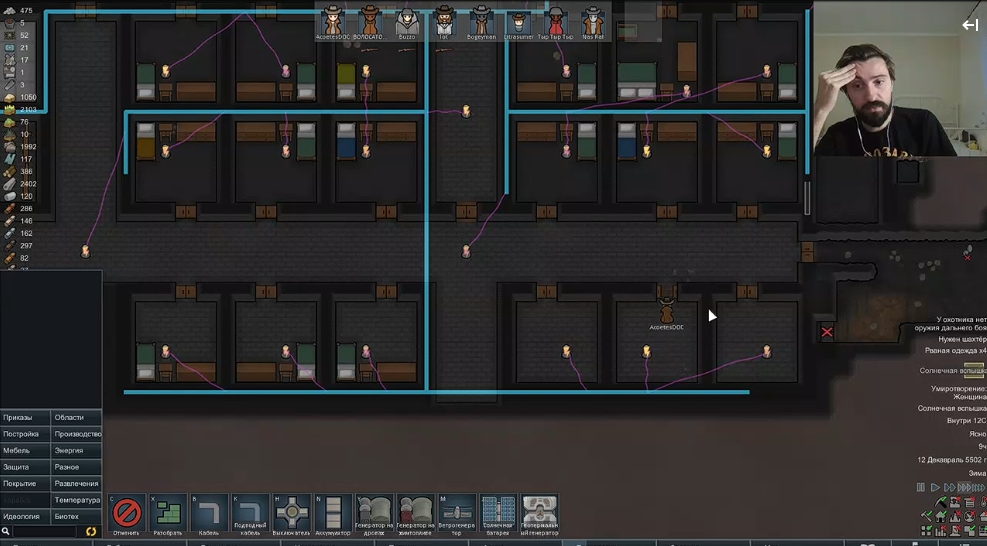This screenshot has height=546, width=987.
Task: Click the collapse arrow icon near webcam overlay
Action: [x=969, y=25]
